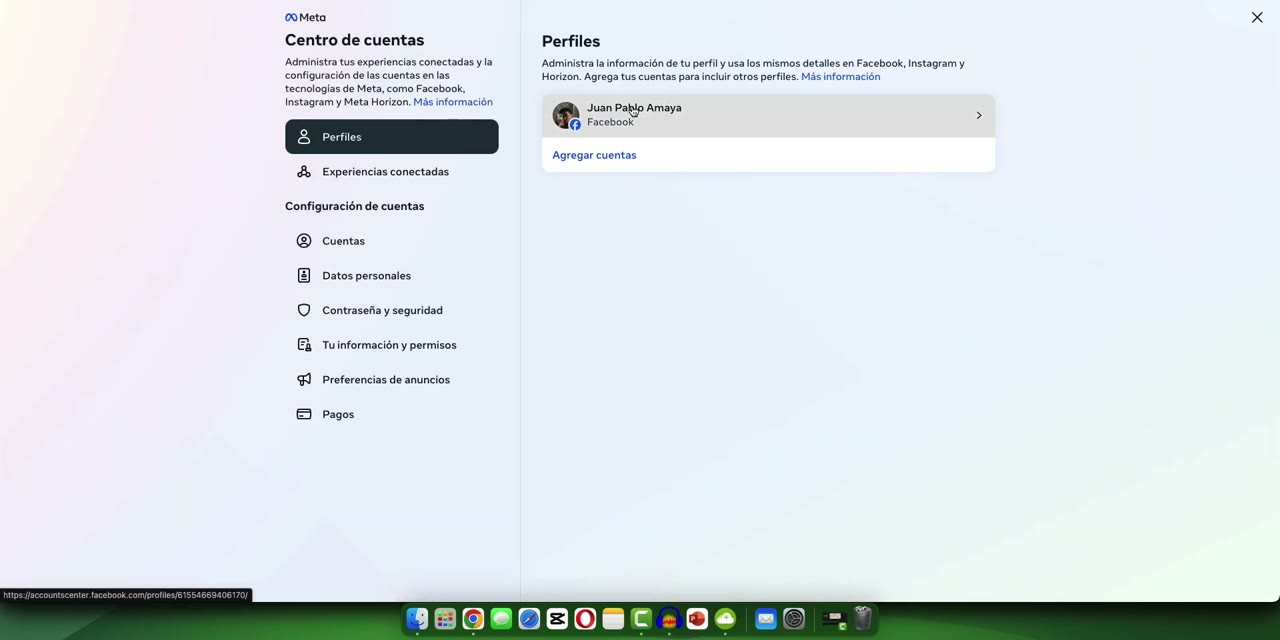Open System Settings from the dock
The image size is (1280, 640).
pos(793,620)
